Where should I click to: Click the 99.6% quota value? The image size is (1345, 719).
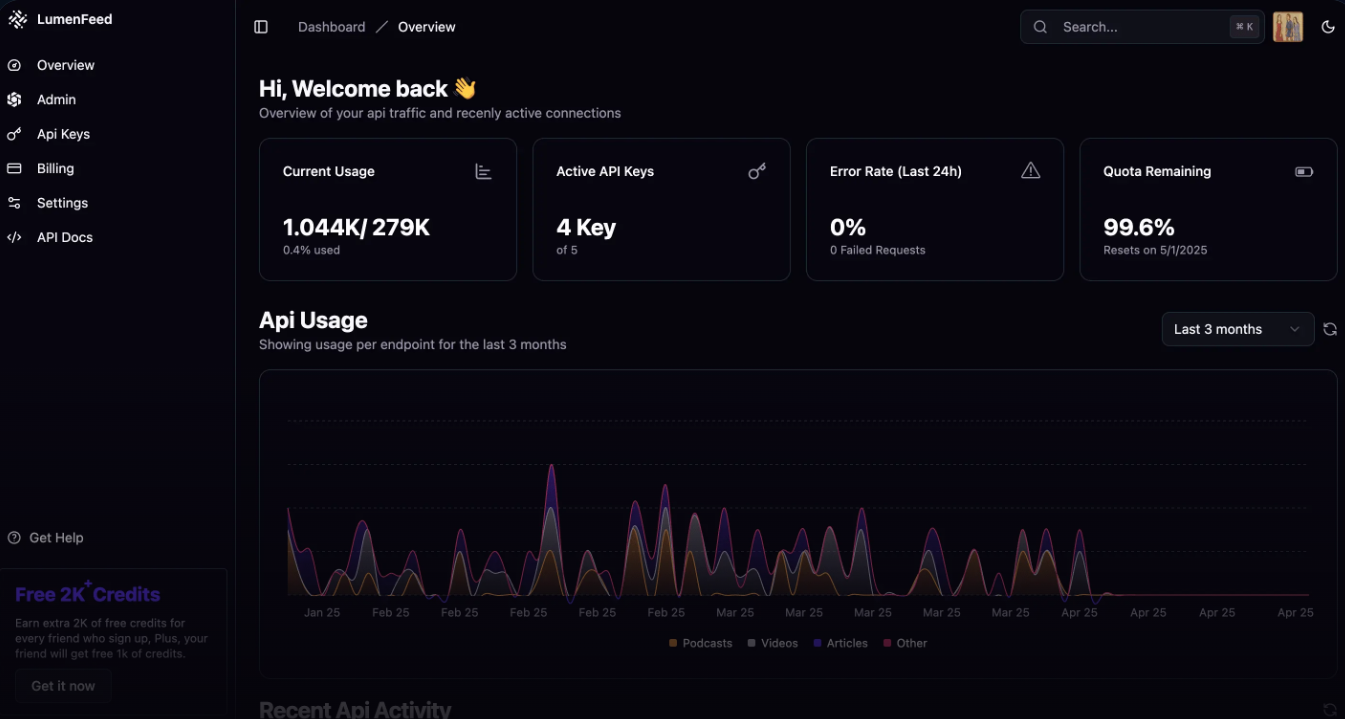pos(1139,228)
